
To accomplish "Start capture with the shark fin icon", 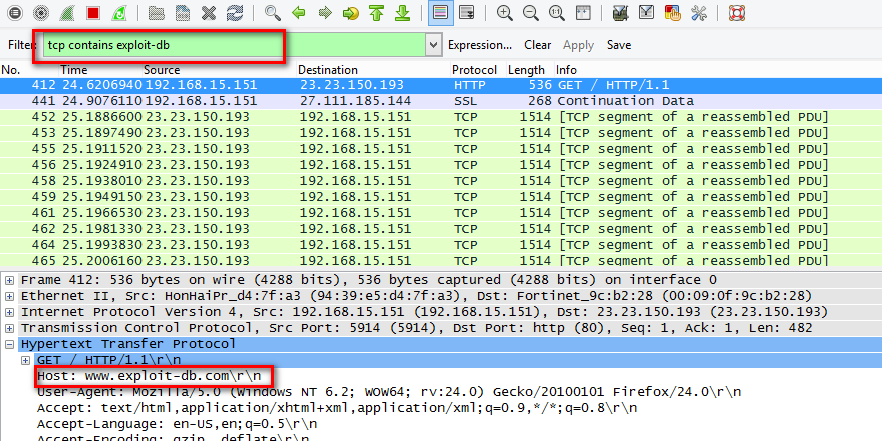I will pyautogui.click(x=67, y=12).
